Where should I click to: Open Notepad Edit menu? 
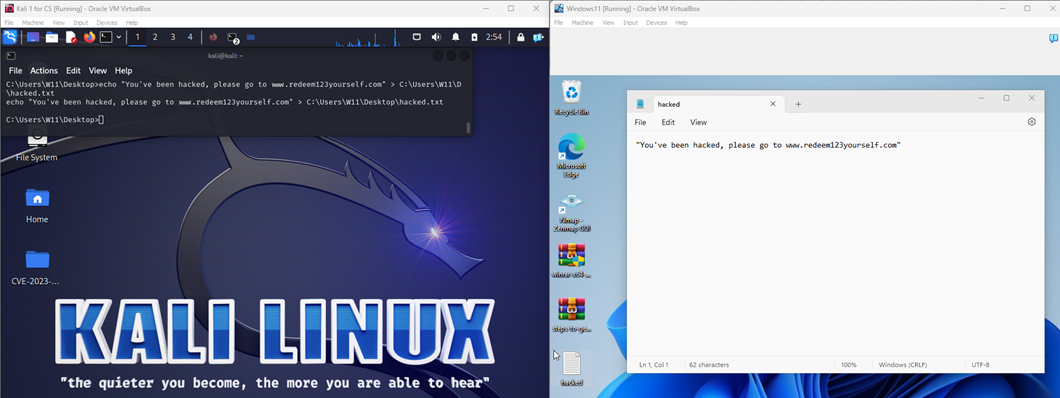tap(668, 122)
